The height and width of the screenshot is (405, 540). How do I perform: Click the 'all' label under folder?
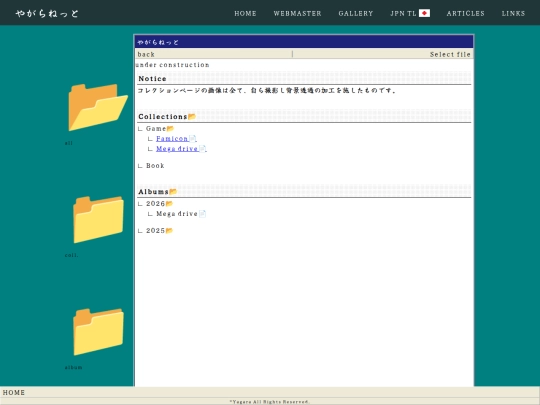coord(69,143)
